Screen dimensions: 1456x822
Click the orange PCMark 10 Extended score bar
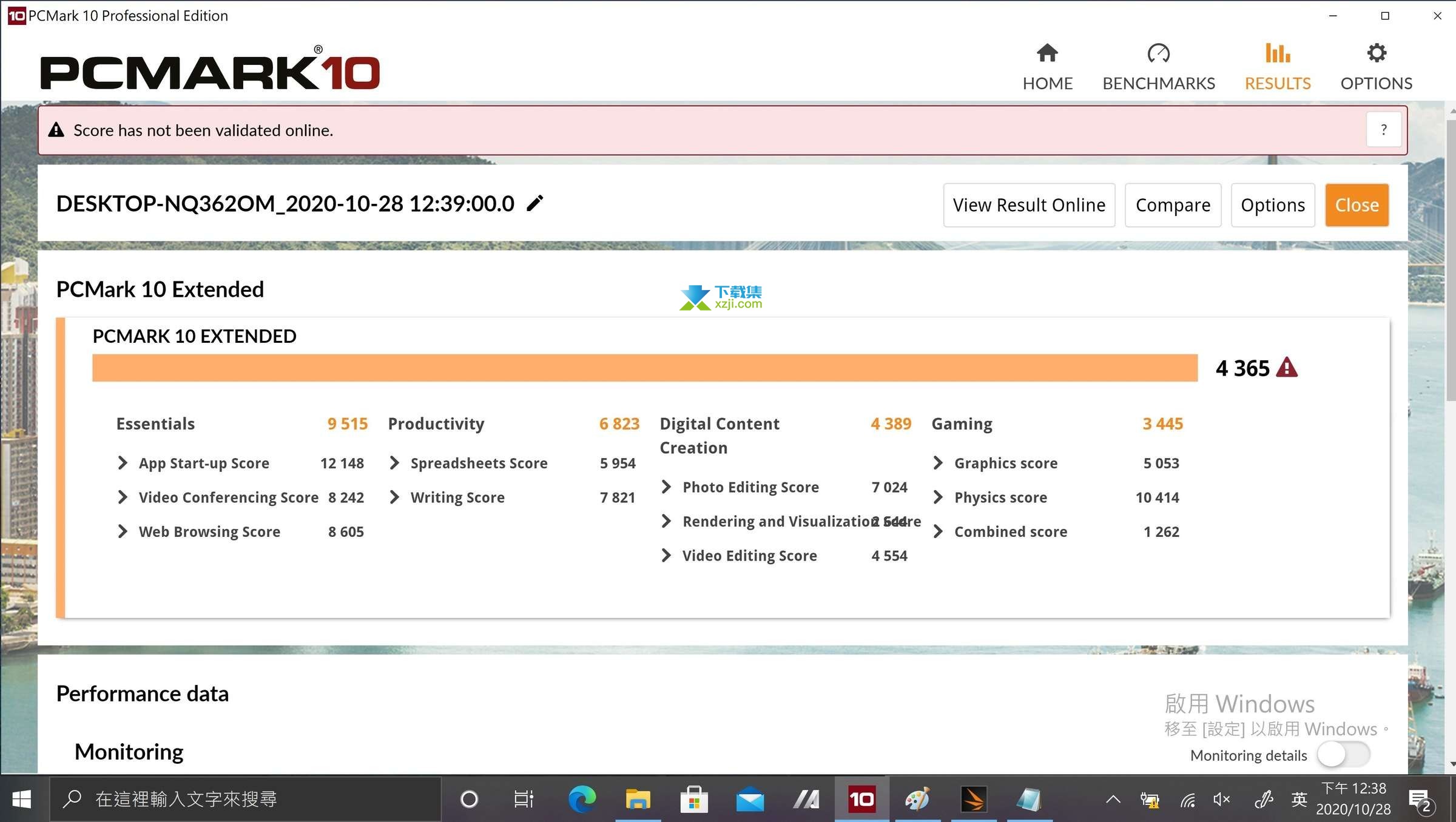(645, 368)
